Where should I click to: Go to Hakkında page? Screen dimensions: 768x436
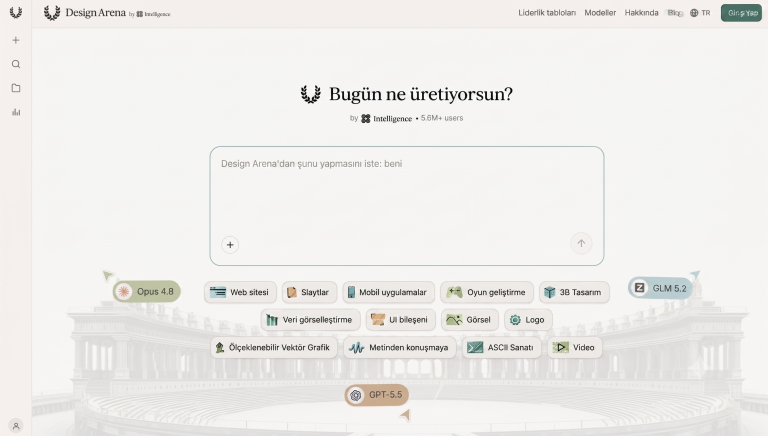pyautogui.click(x=641, y=13)
